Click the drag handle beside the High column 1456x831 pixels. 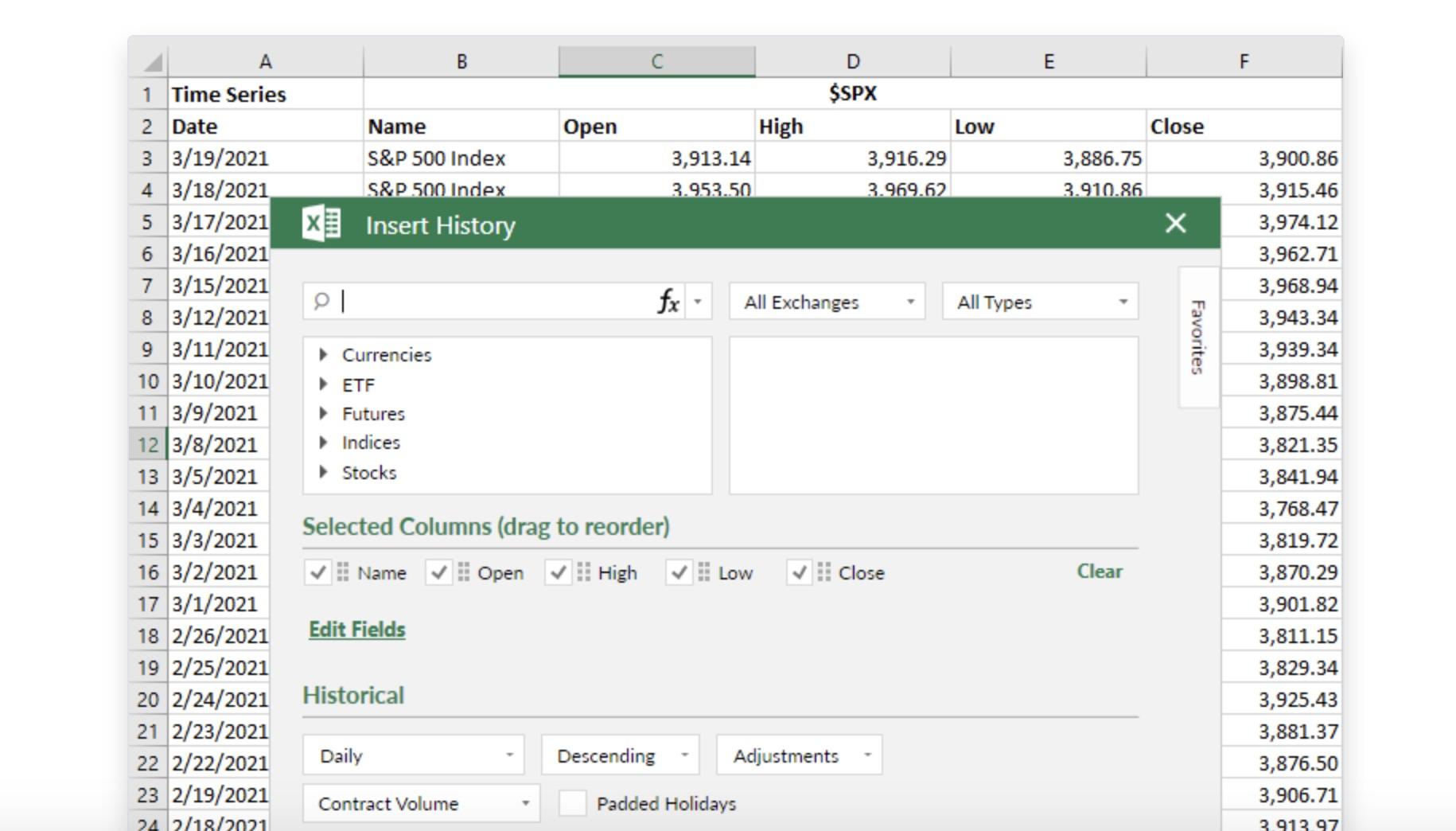582,572
